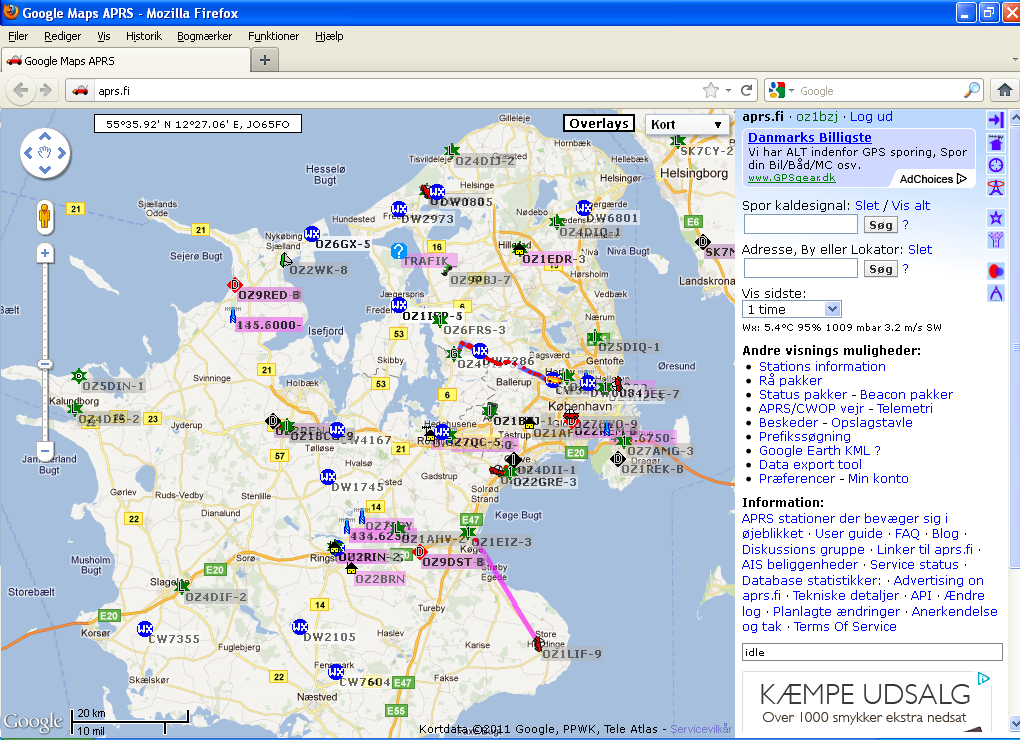This screenshot has height=740, width=1020.
Task: Open the Filer menu
Action: coord(18,36)
